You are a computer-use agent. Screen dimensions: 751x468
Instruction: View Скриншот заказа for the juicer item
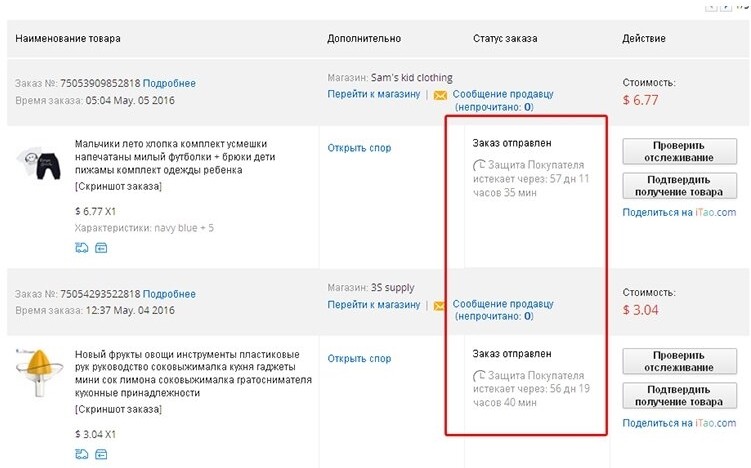point(118,410)
